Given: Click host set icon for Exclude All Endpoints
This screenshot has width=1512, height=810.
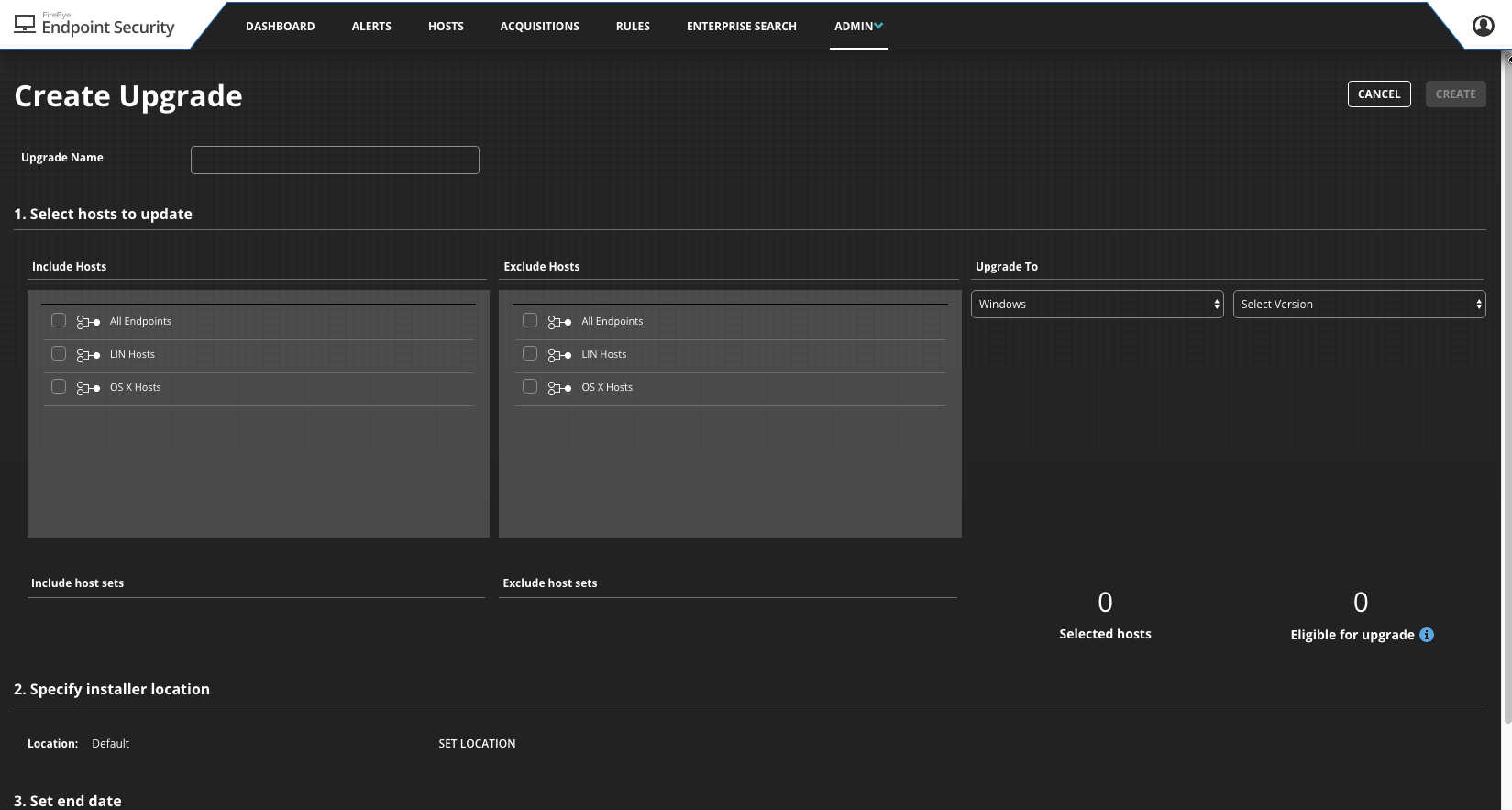Looking at the screenshot, I should coord(559,322).
